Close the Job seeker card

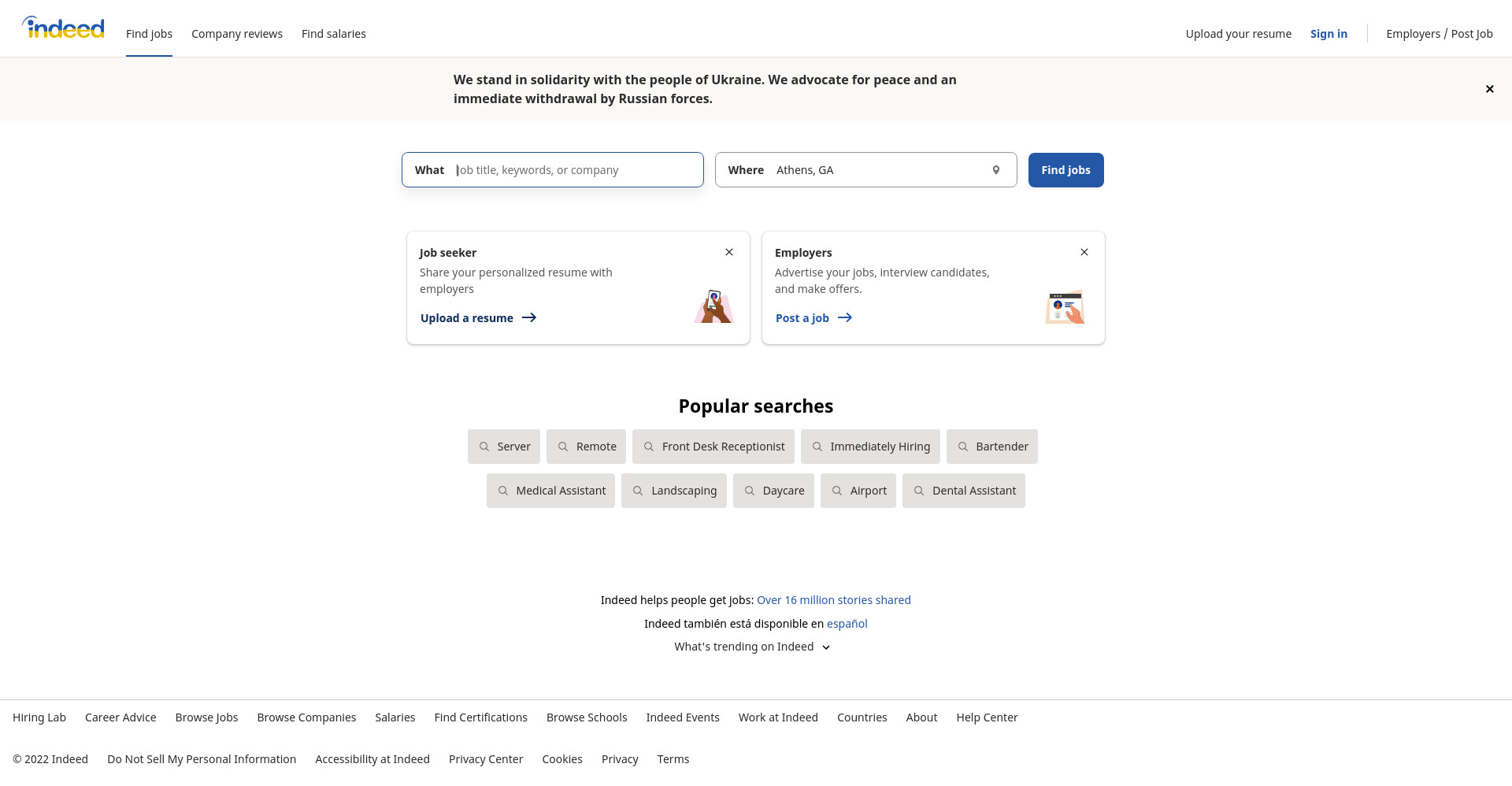(729, 252)
